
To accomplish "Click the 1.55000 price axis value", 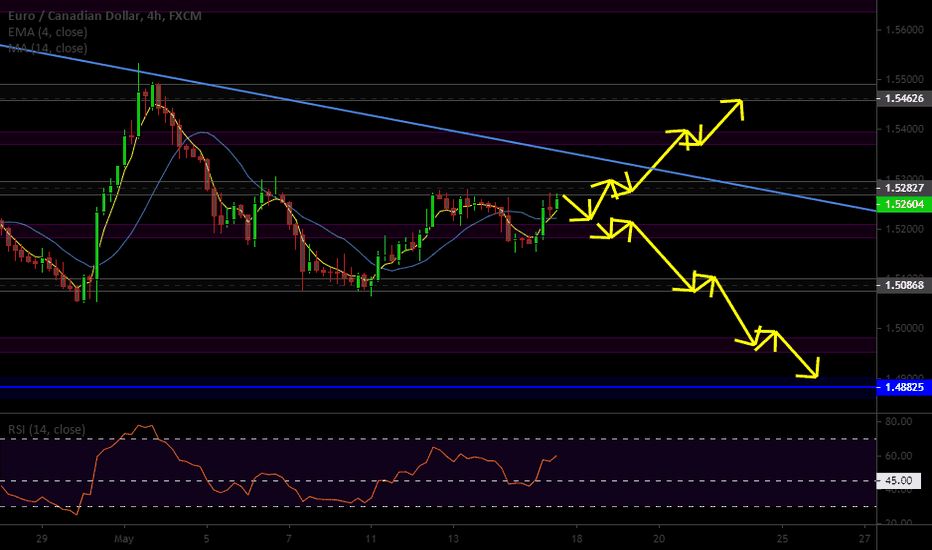I will point(904,79).
